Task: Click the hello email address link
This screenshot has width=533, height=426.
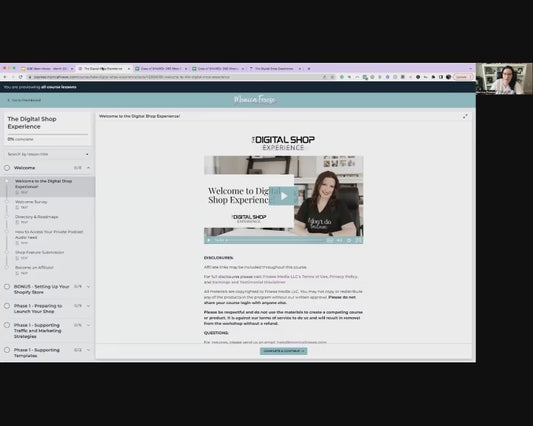Action: [x=302, y=342]
